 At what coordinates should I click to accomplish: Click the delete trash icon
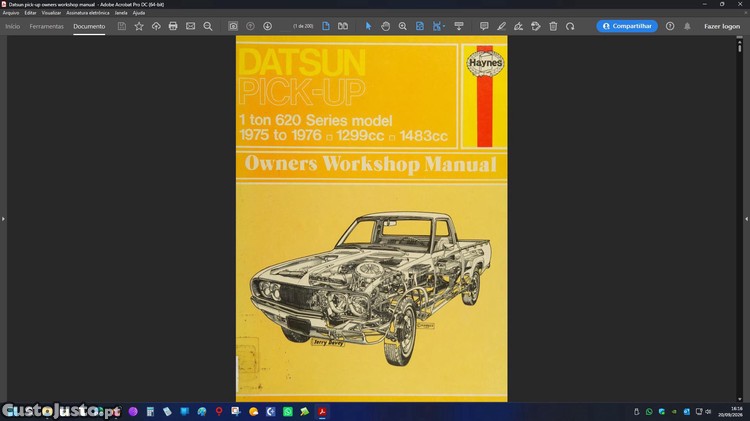coord(553,26)
